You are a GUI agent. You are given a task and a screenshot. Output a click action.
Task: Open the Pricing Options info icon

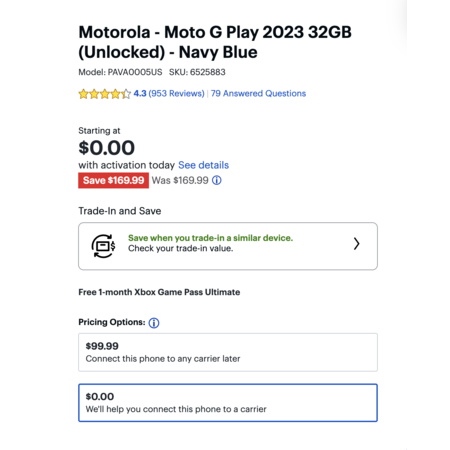[x=154, y=323]
